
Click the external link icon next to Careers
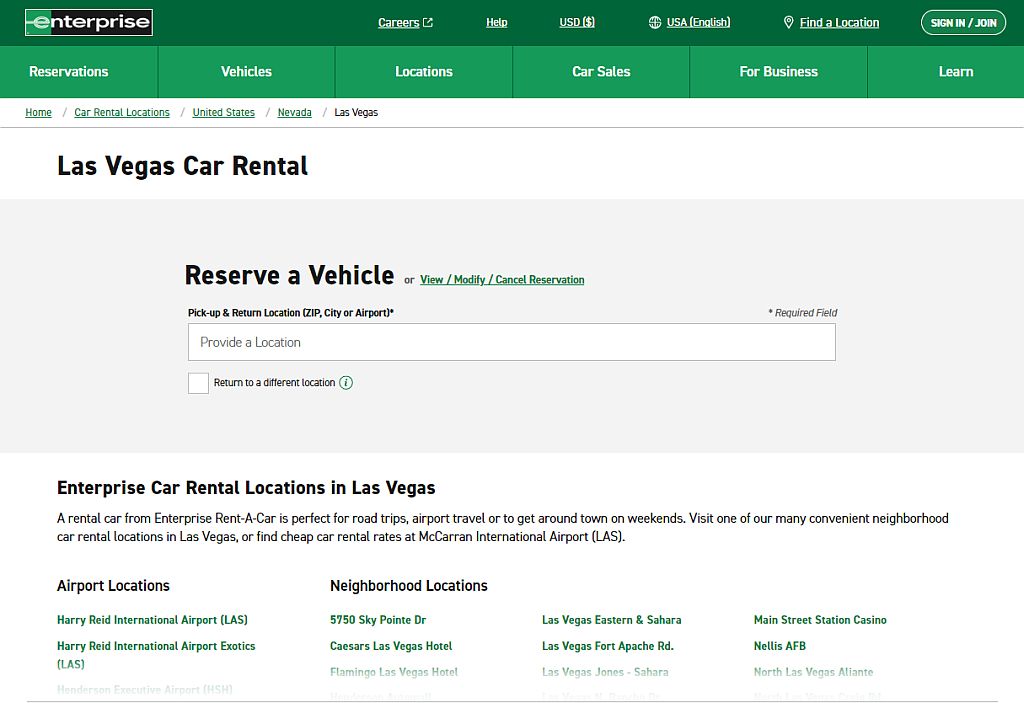pos(429,23)
